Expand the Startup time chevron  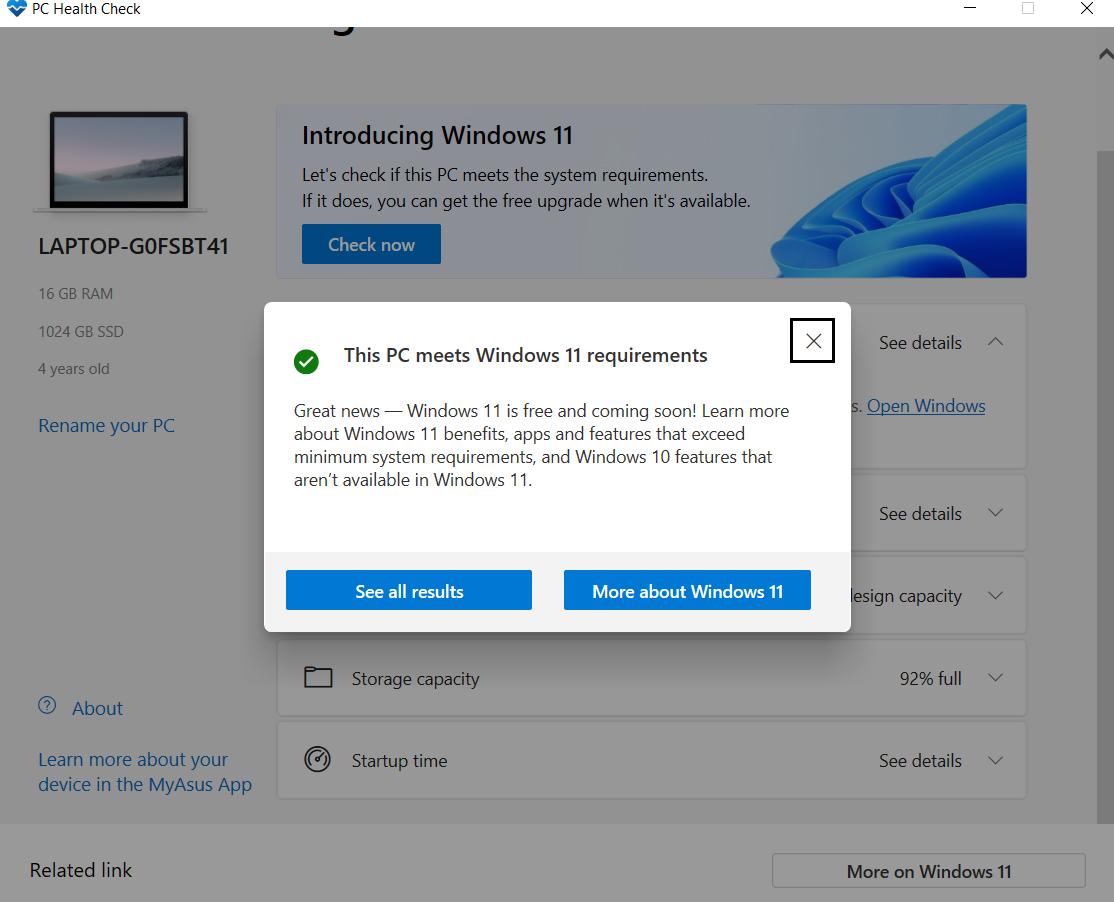click(x=995, y=760)
